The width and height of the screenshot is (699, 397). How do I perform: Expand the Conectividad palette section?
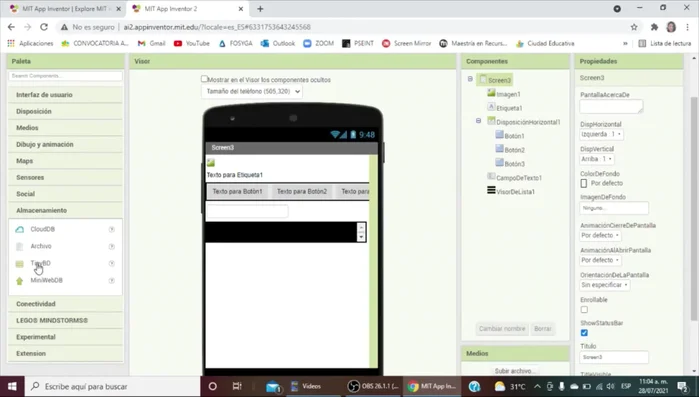(66, 304)
